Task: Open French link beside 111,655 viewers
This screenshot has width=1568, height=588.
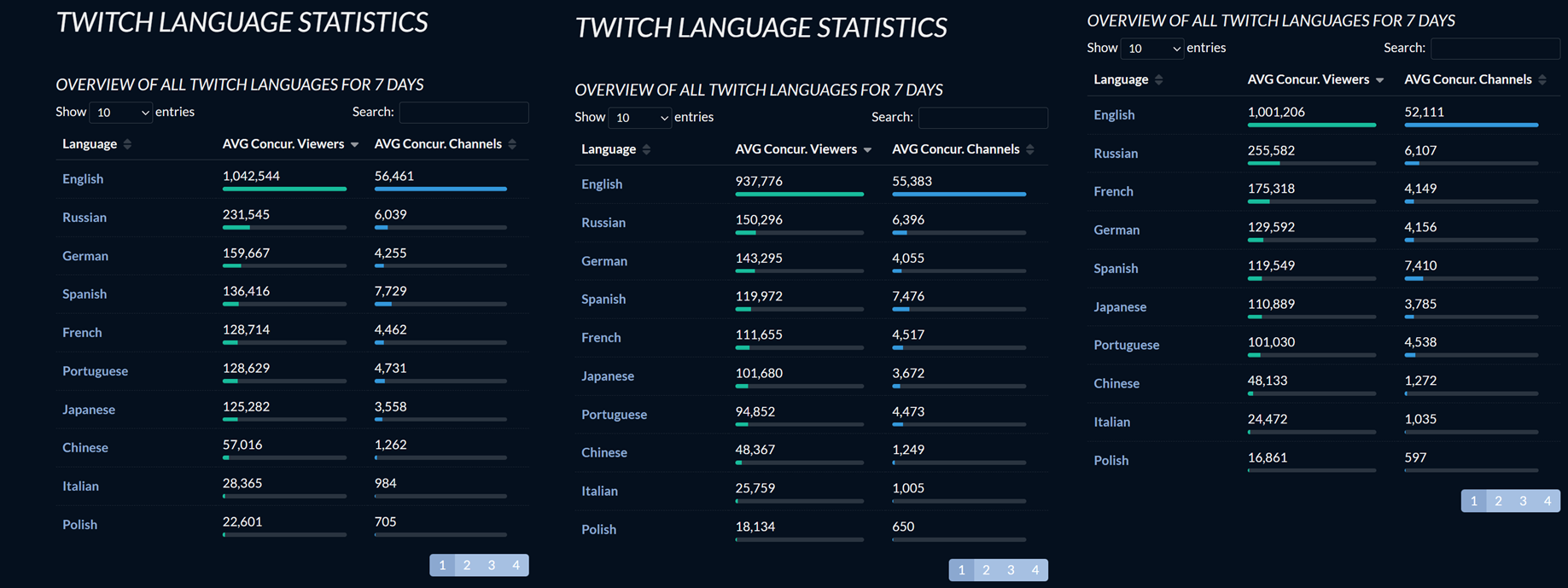Action: click(601, 337)
